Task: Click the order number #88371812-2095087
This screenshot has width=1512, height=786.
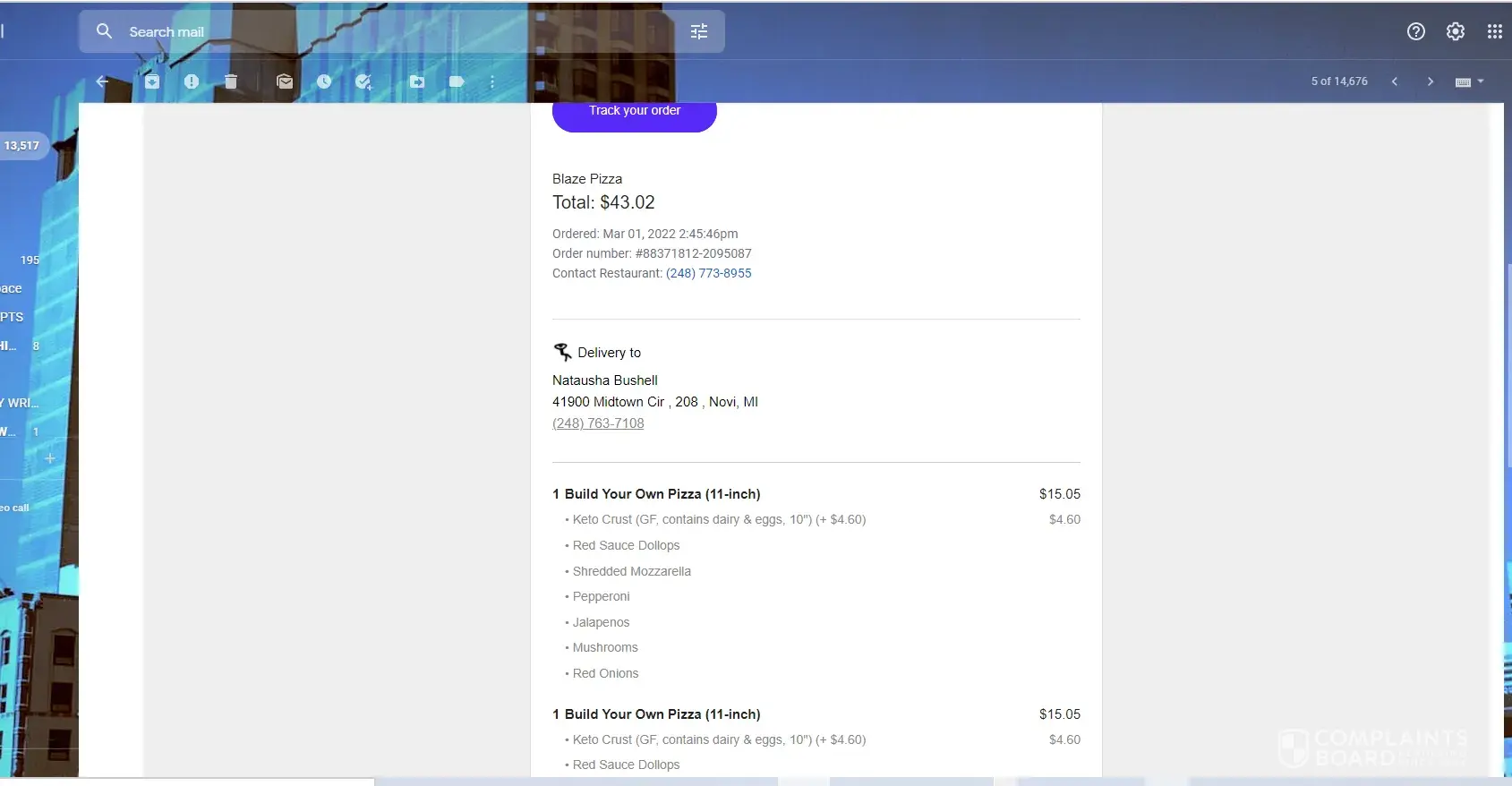Action: coord(694,253)
